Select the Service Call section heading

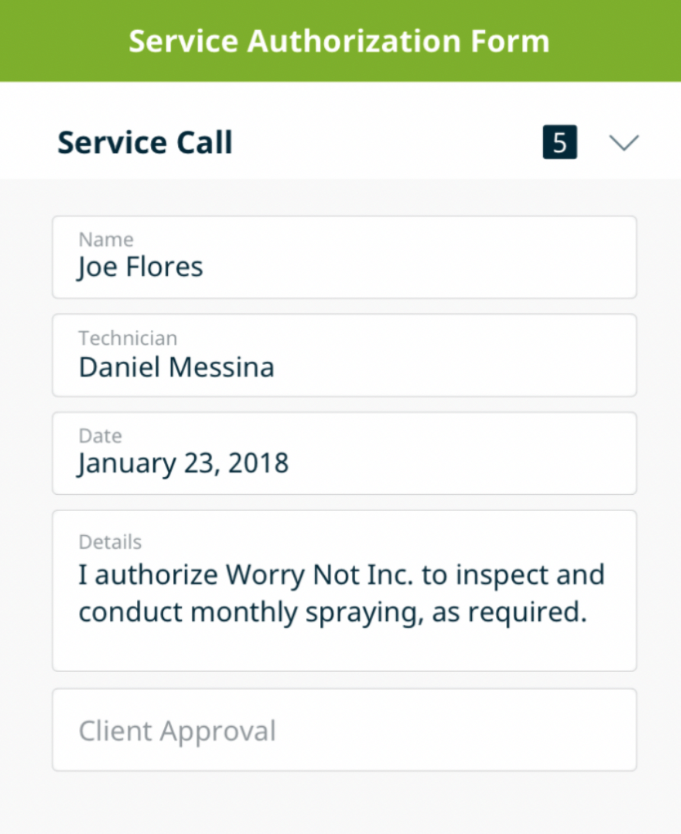(x=145, y=143)
